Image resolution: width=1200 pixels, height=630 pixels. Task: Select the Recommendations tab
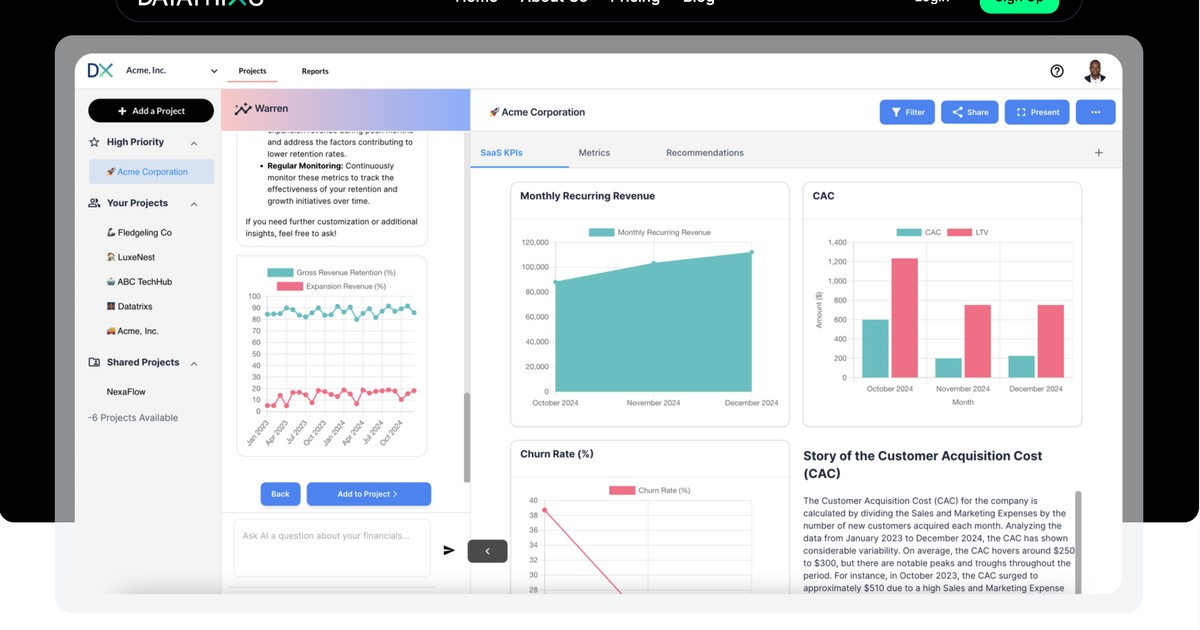coord(705,153)
